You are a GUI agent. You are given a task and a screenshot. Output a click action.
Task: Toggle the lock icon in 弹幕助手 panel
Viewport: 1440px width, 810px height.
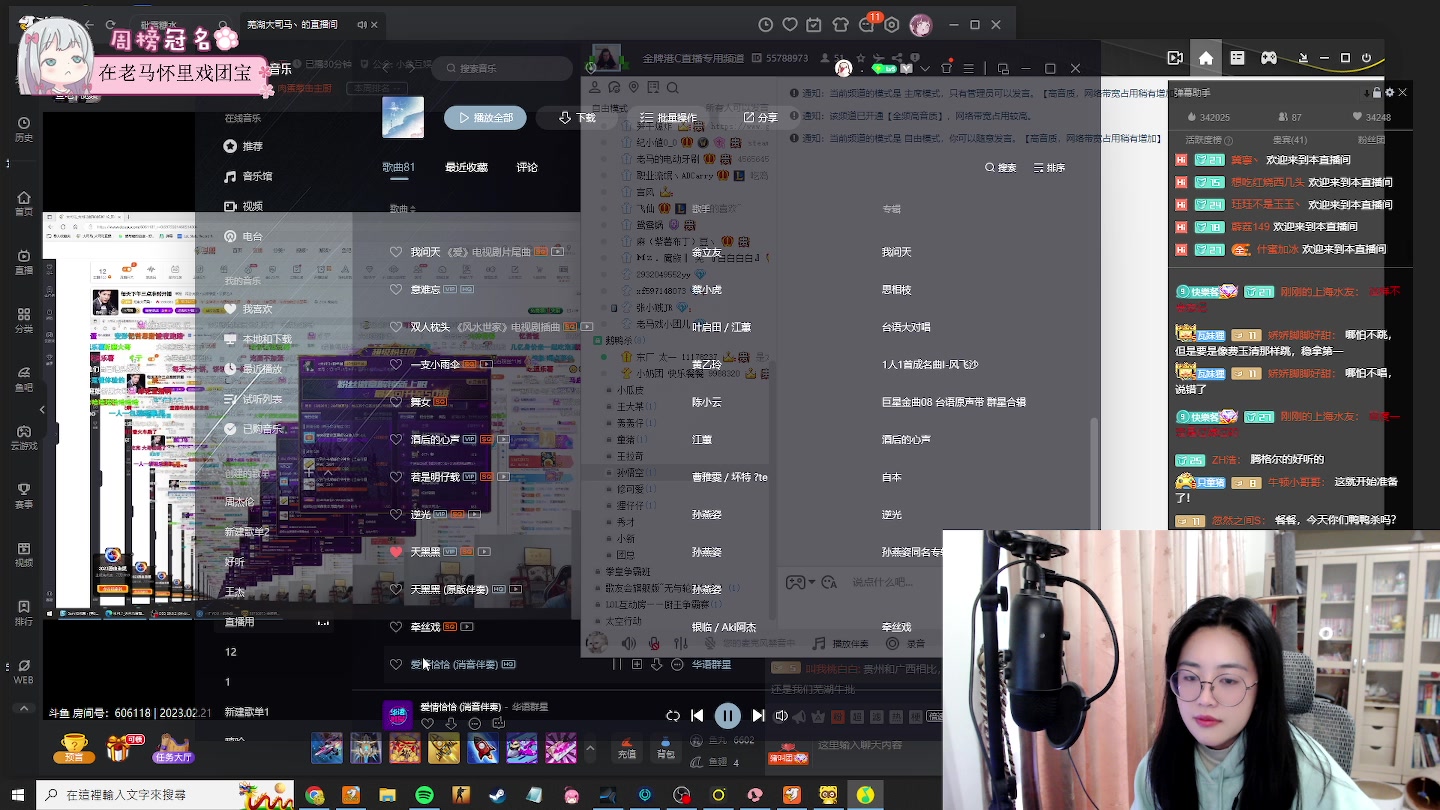1377,92
